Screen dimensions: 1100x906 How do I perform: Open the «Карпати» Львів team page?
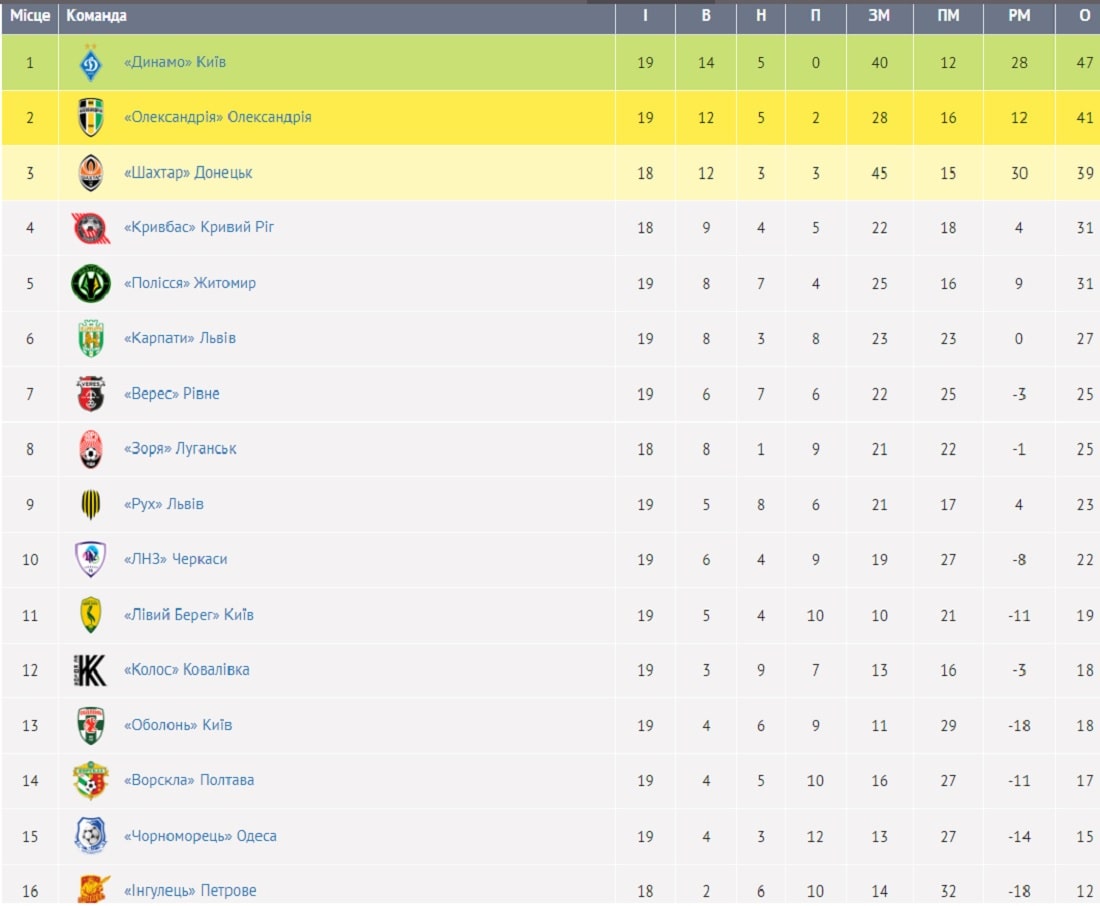(x=180, y=338)
